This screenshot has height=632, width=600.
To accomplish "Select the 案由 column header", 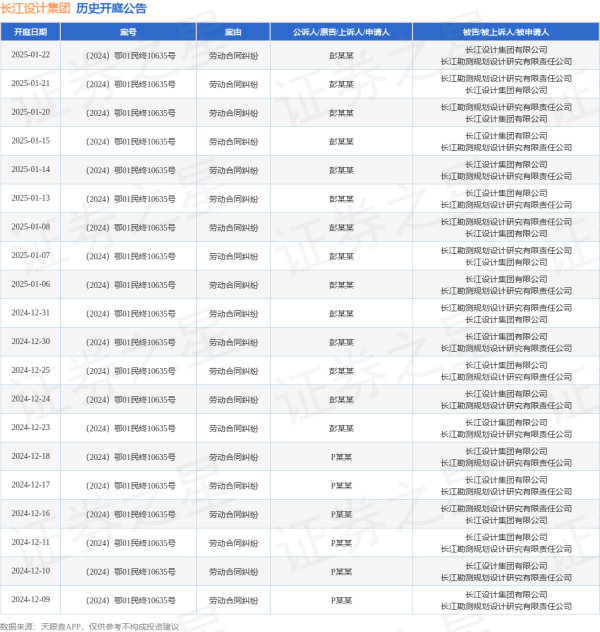I will [x=233, y=32].
